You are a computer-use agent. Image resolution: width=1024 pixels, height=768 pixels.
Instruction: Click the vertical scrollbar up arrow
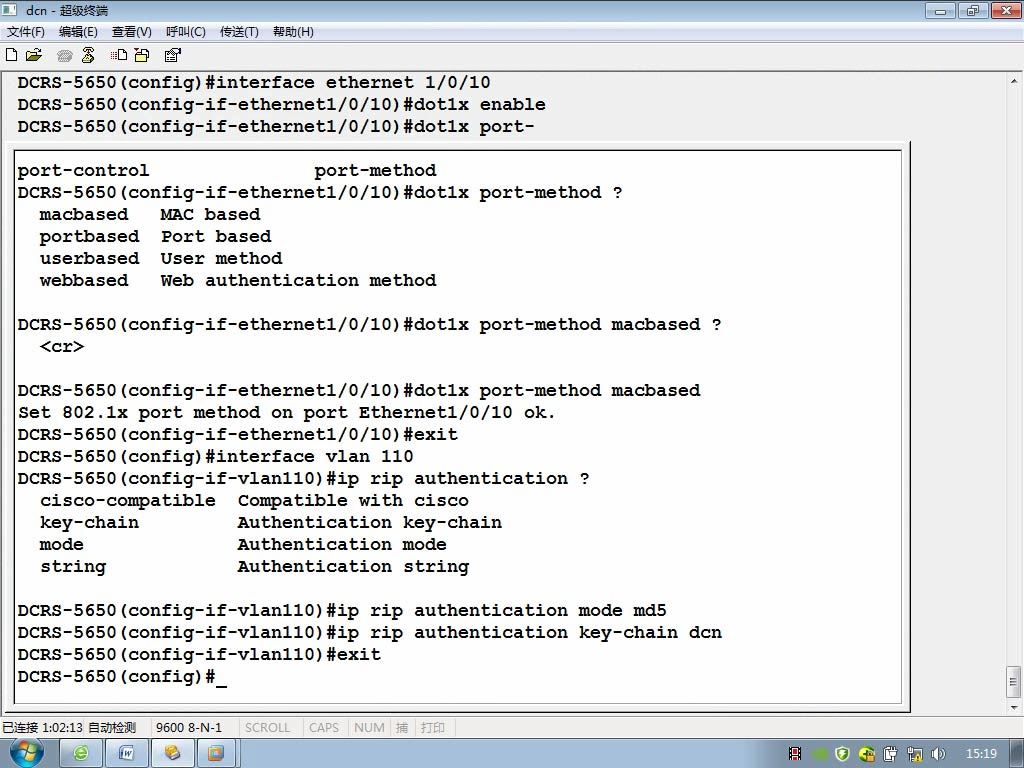tap(1014, 81)
